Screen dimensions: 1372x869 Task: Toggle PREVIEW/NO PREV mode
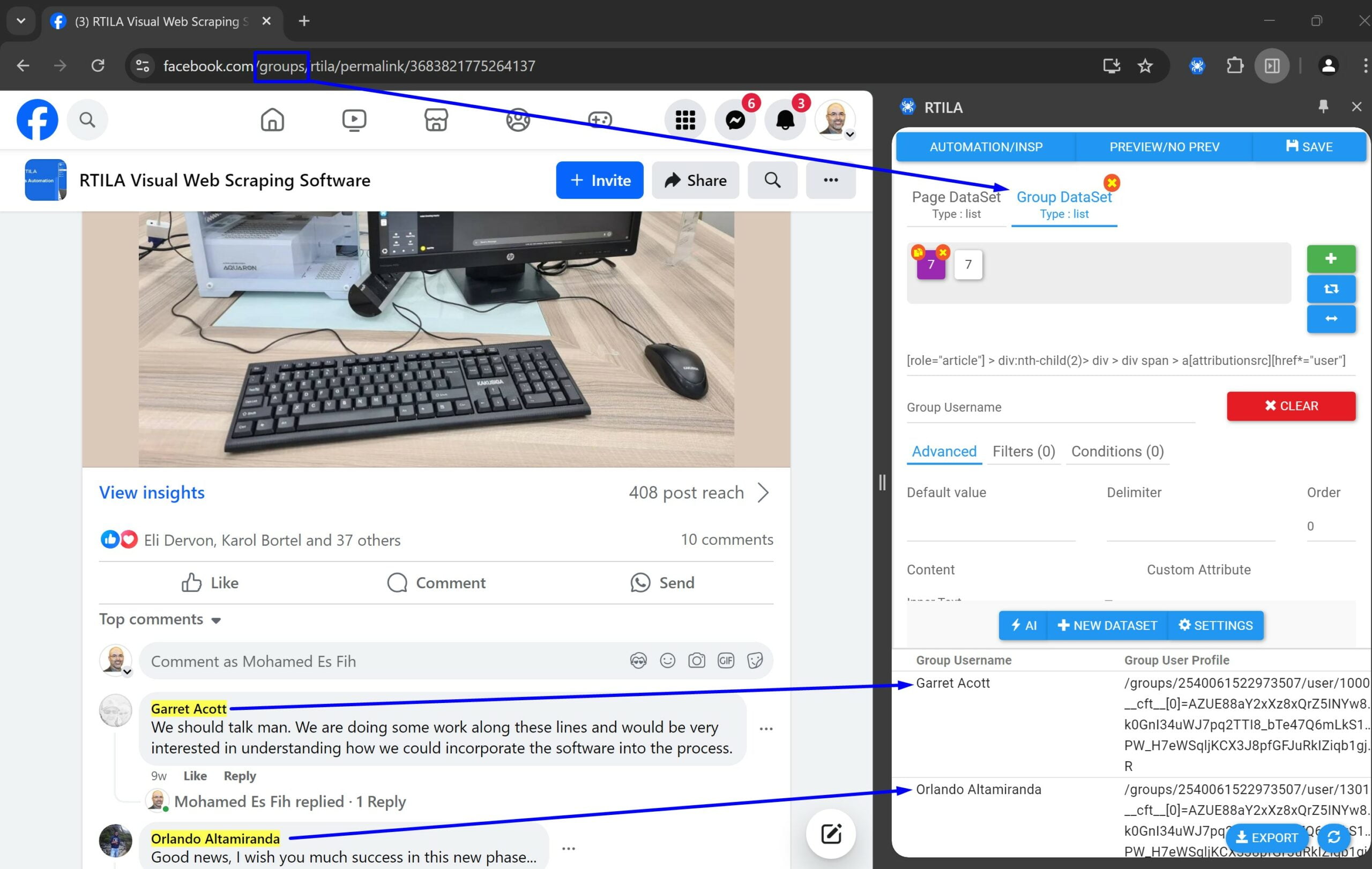[1164, 147]
